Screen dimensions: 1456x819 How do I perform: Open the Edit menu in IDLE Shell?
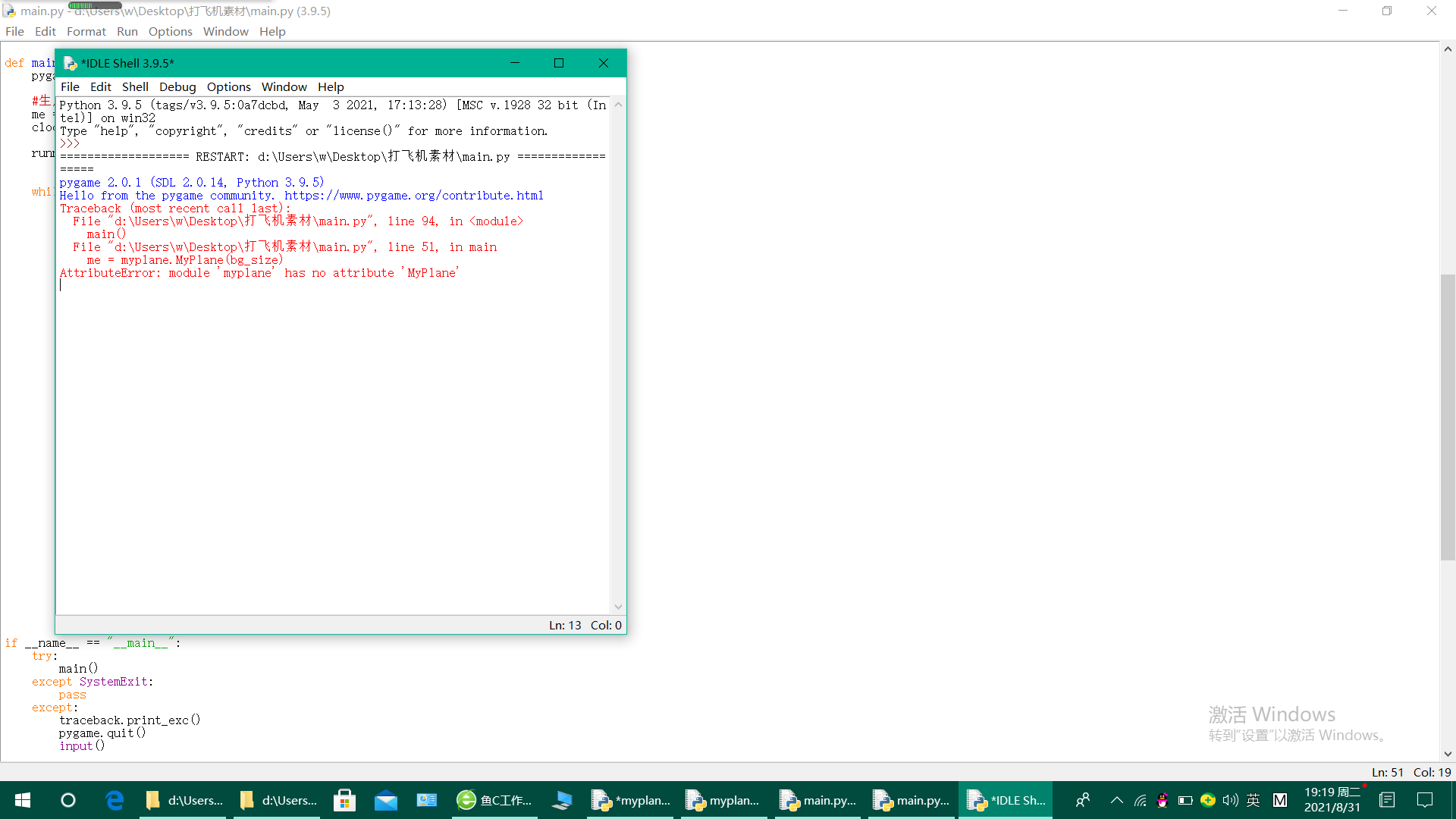pos(100,86)
